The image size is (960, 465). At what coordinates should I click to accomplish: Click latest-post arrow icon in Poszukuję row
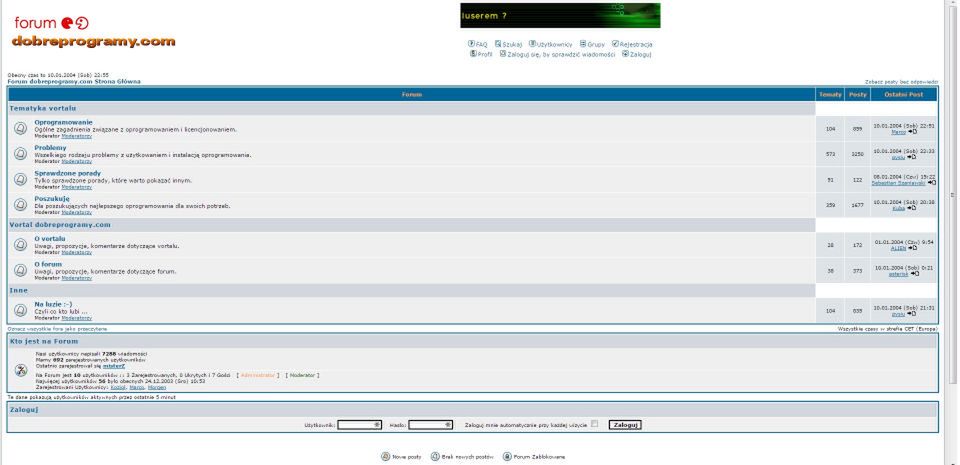[x=911, y=208]
